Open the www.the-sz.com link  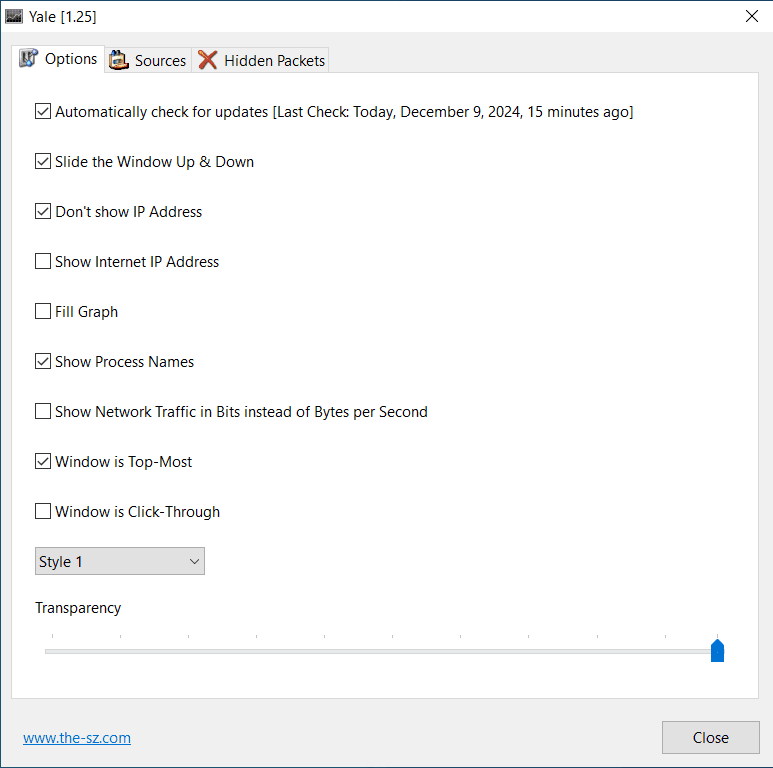77,738
